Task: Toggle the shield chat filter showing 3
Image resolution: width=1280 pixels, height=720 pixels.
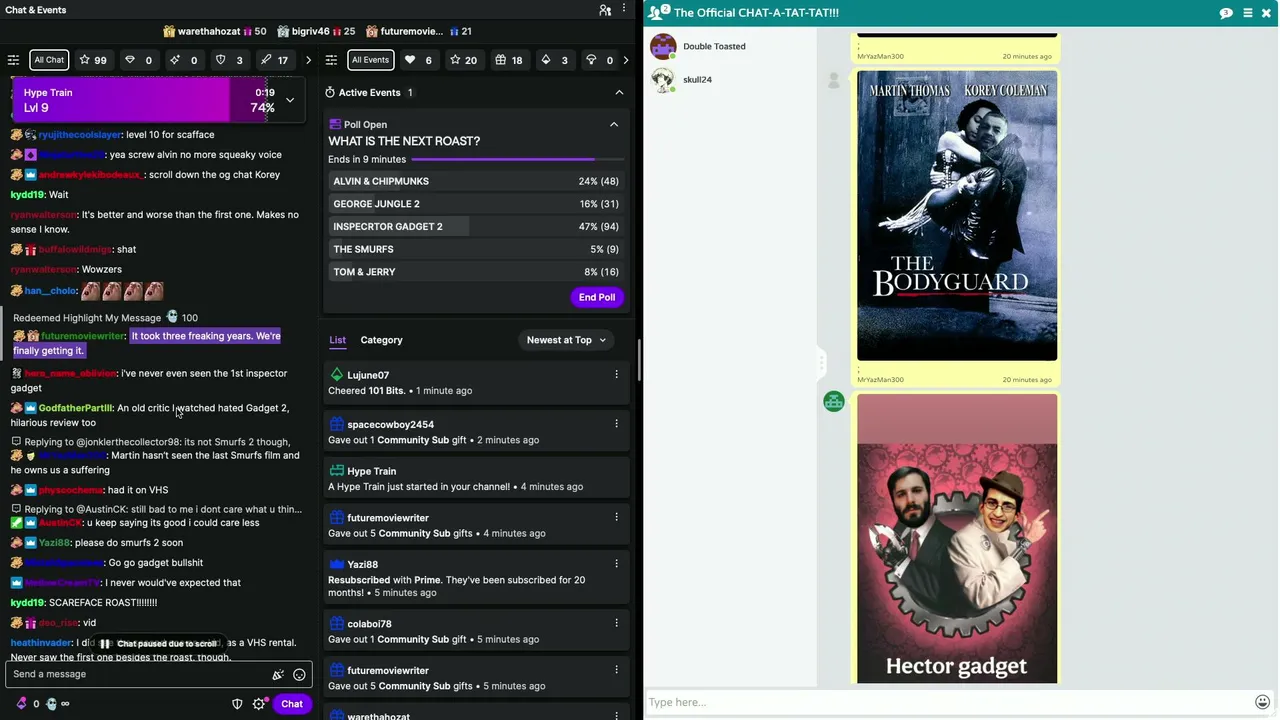Action: (229, 60)
